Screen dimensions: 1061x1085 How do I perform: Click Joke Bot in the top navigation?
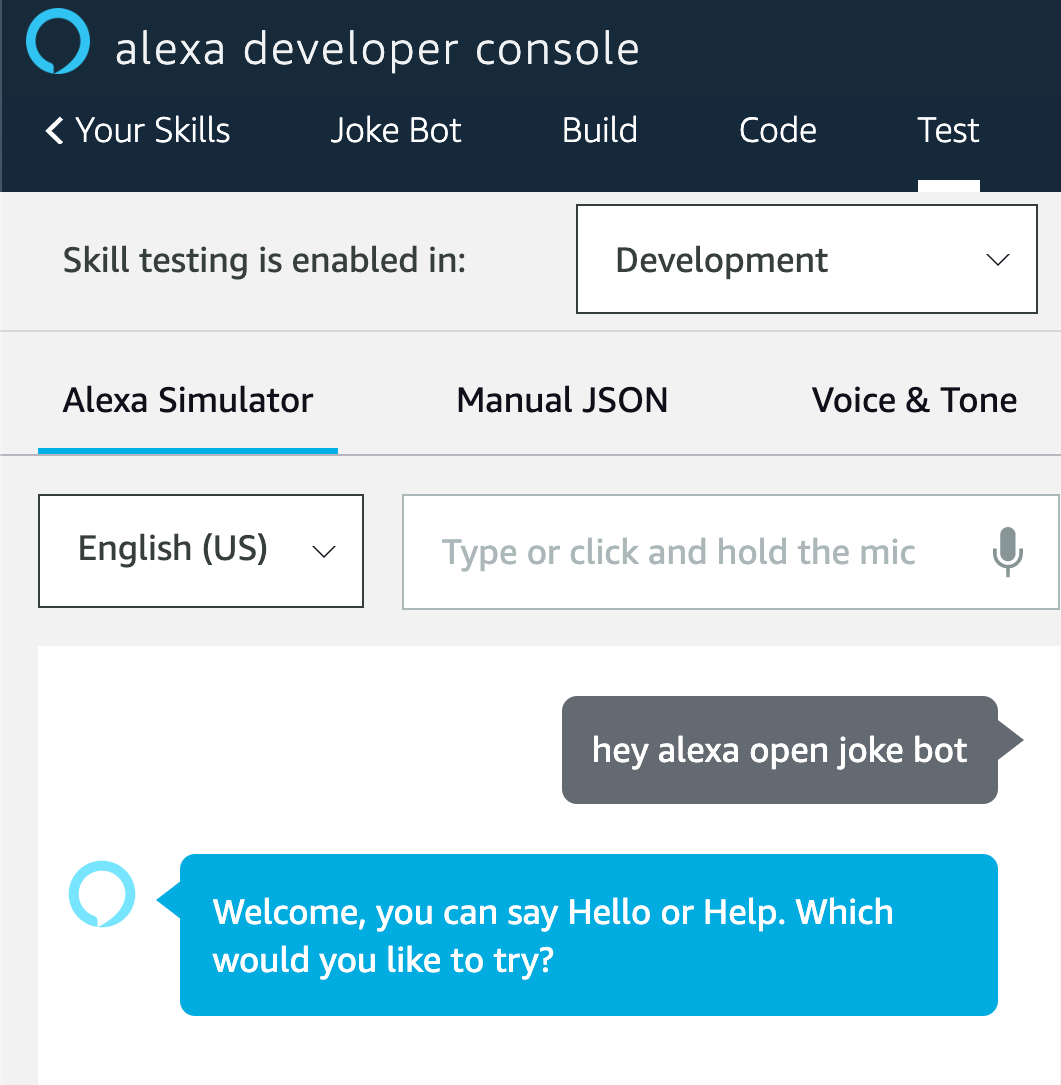tap(395, 130)
